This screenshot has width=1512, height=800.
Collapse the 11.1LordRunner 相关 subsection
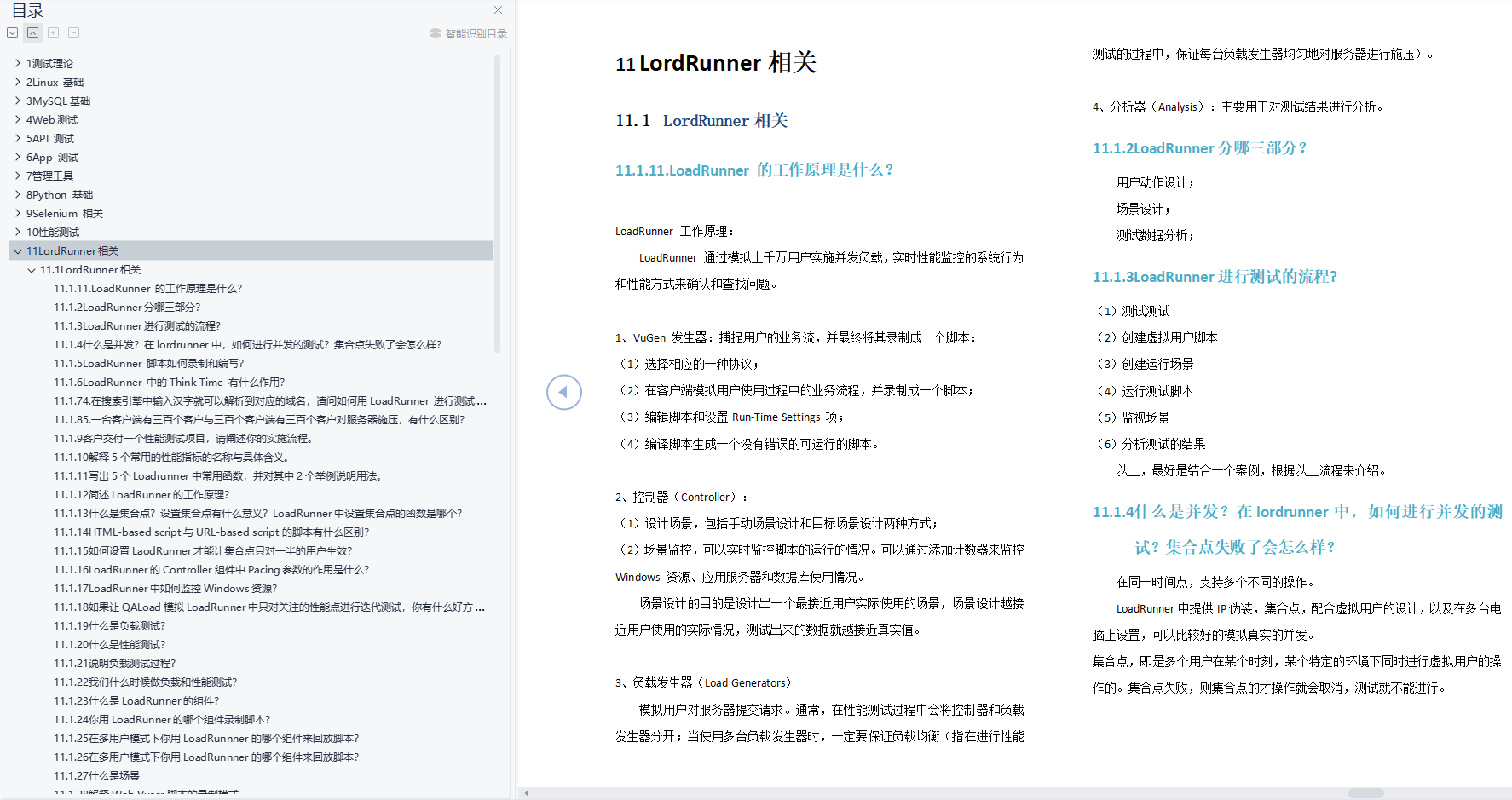pos(32,269)
